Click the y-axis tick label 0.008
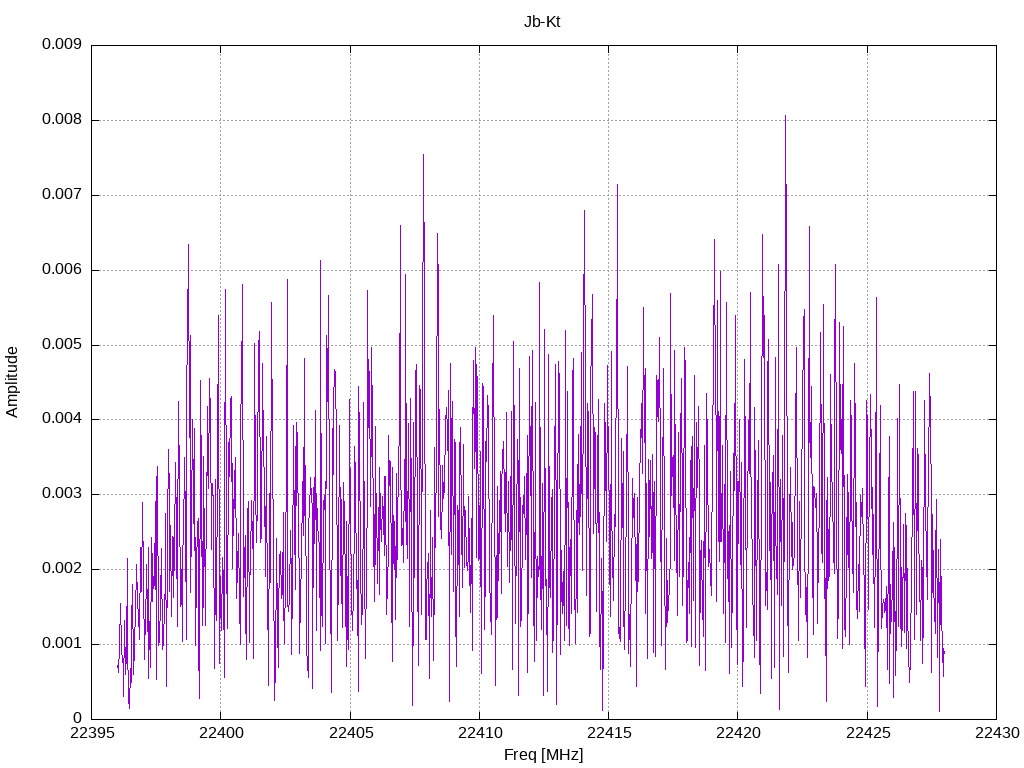Viewport: 1024px width, 768px height. 62,120
